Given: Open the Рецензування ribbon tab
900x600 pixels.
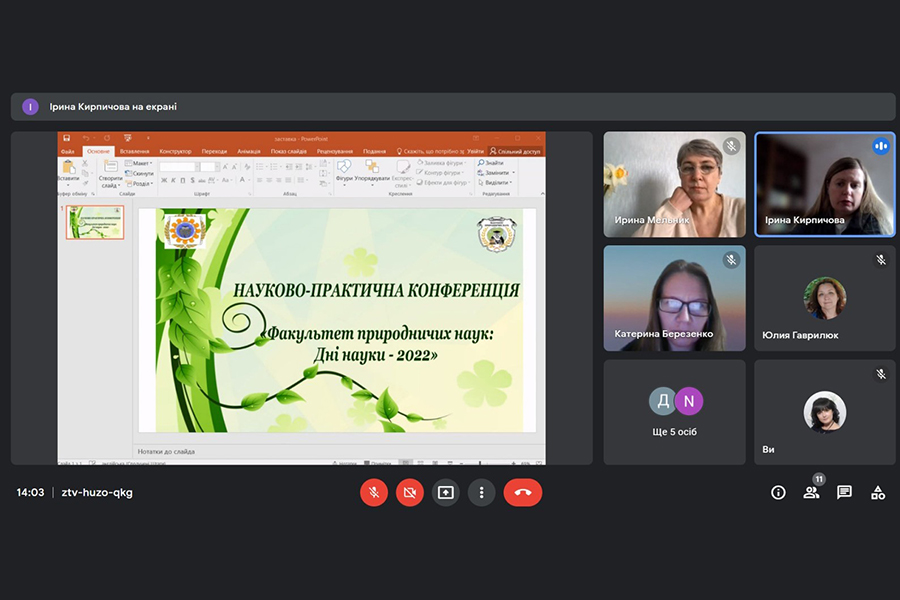Looking at the screenshot, I should (x=335, y=152).
